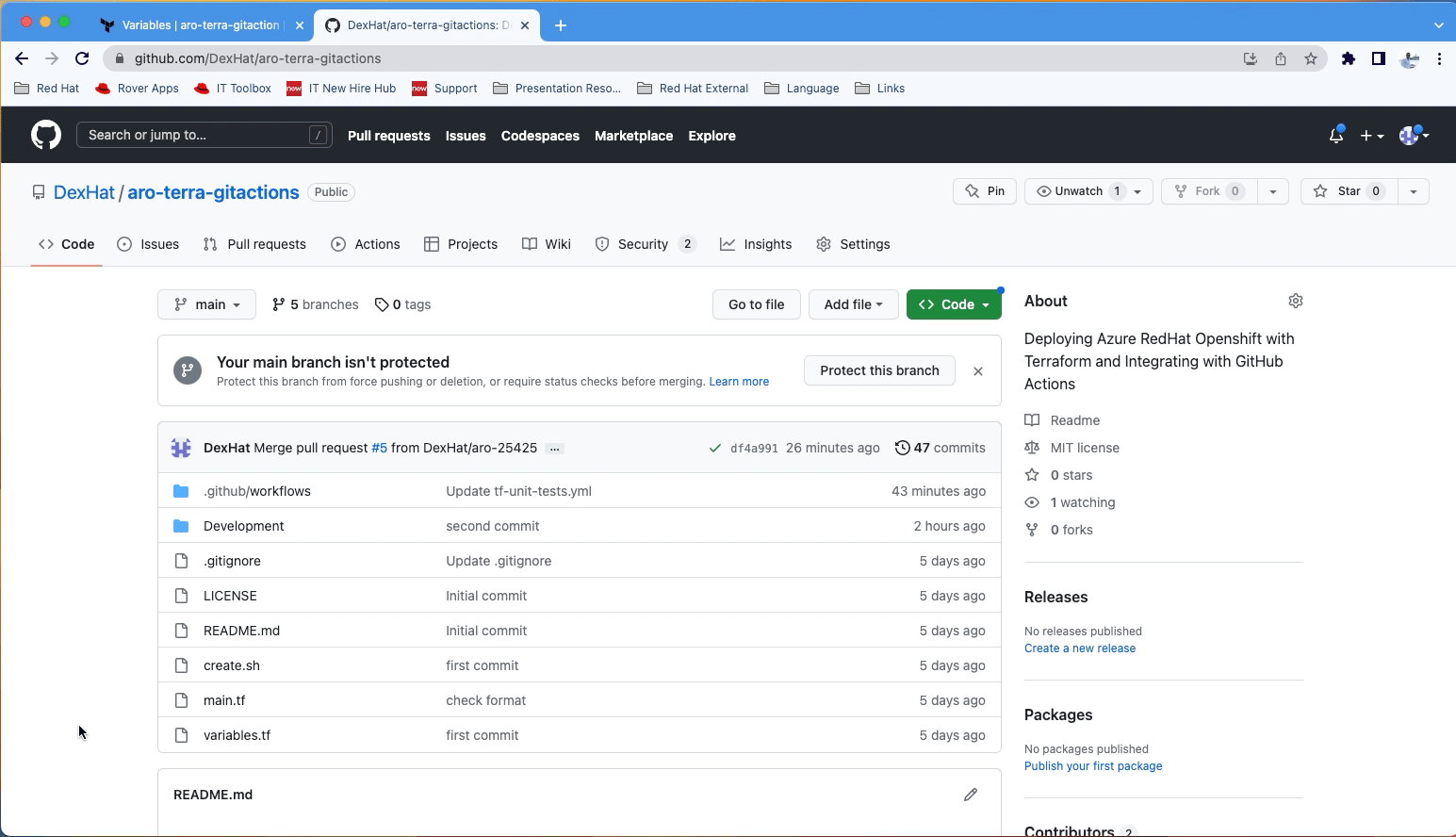Open main.tf file

click(x=224, y=700)
